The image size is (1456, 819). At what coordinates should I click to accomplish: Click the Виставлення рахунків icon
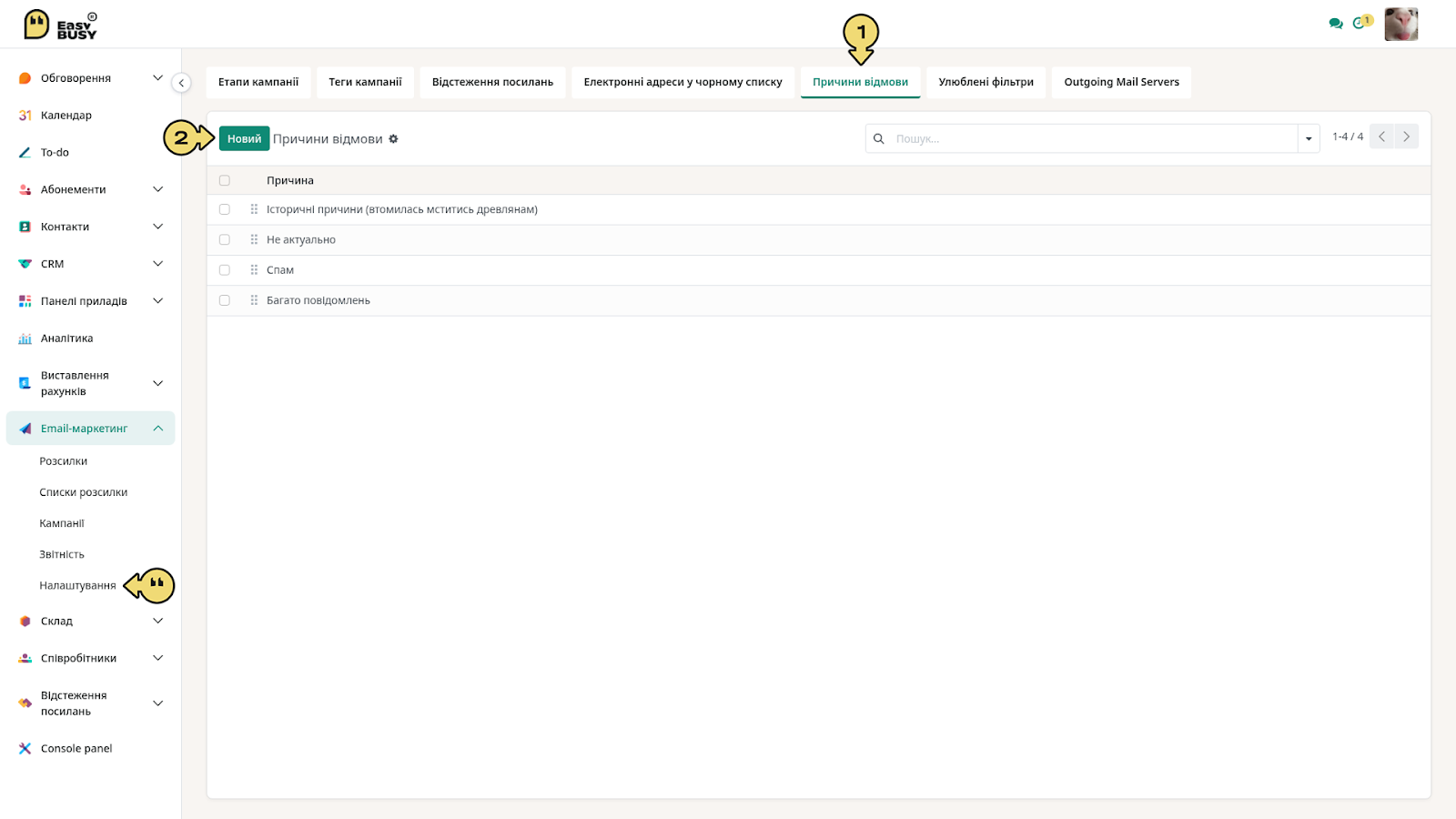[25, 383]
